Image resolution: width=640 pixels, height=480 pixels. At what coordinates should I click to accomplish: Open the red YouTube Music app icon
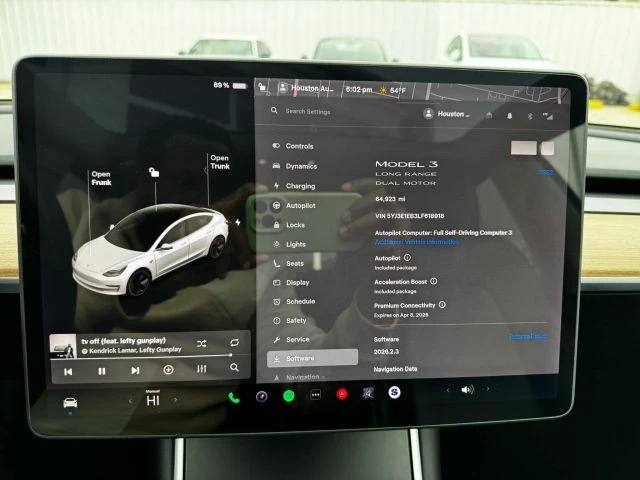point(342,394)
